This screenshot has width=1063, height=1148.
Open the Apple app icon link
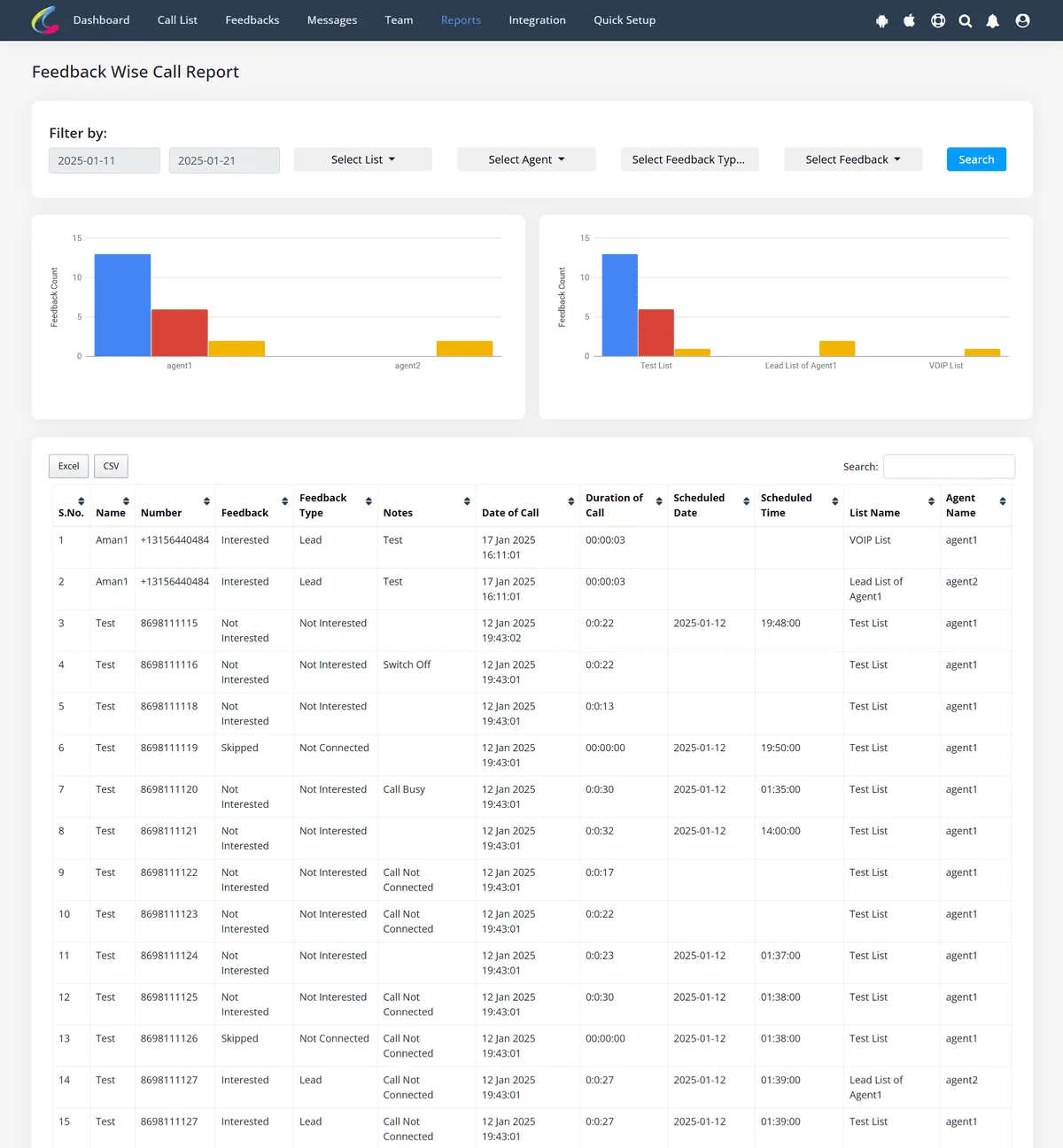(x=909, y=20)
